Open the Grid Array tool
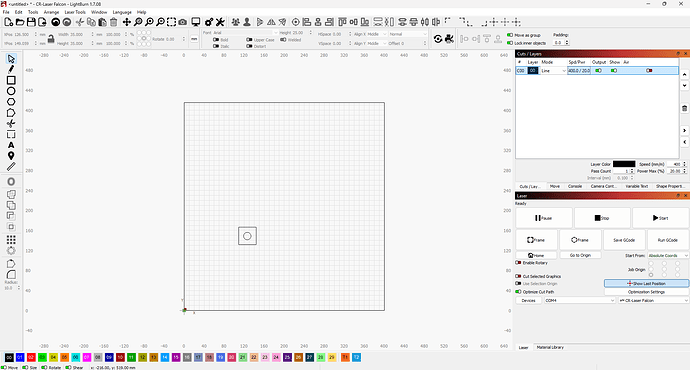This screenshot has width=690, height=370. [11, 240]
